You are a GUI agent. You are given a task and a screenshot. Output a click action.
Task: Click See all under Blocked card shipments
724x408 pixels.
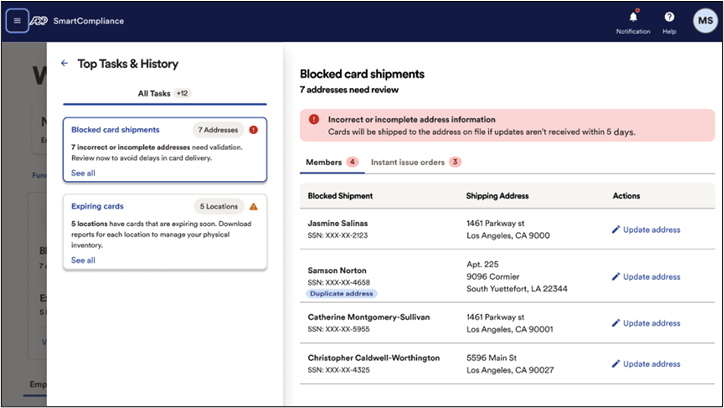click(83, 173)
